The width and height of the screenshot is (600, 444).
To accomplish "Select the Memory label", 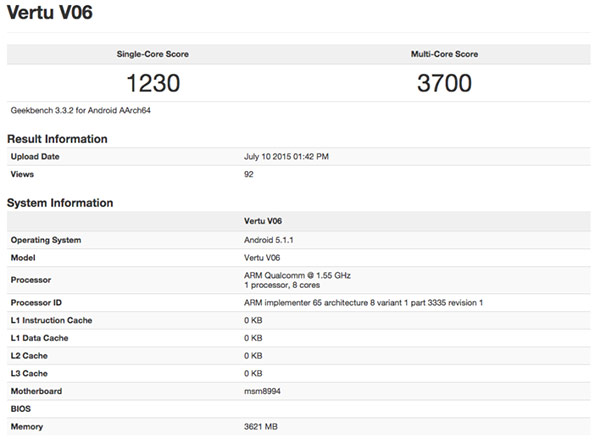I will pos(27,426).
